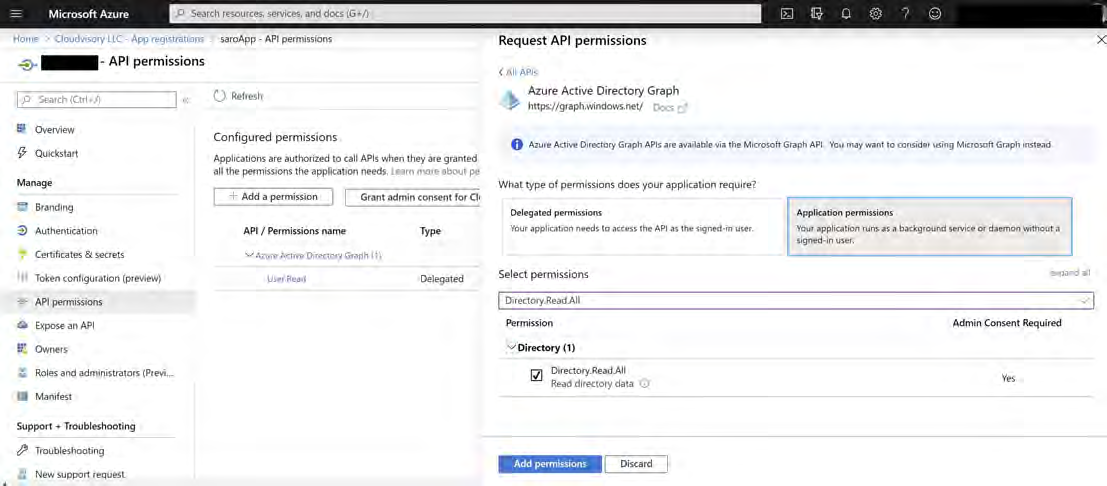Click Add a permission button

tap(273, 196)
